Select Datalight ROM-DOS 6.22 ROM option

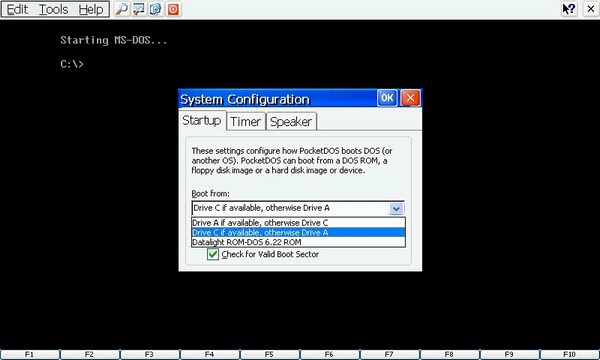(x=298, y=242)
